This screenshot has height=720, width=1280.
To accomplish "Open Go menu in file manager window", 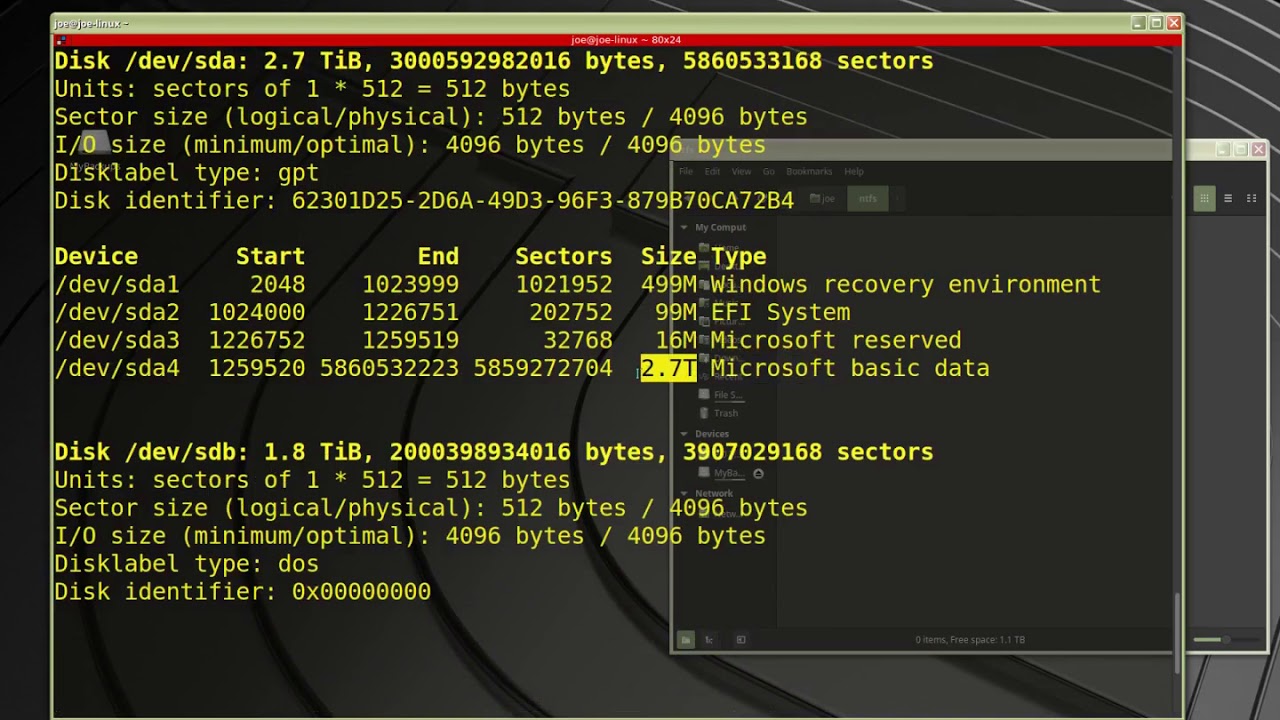I will 768,171.
